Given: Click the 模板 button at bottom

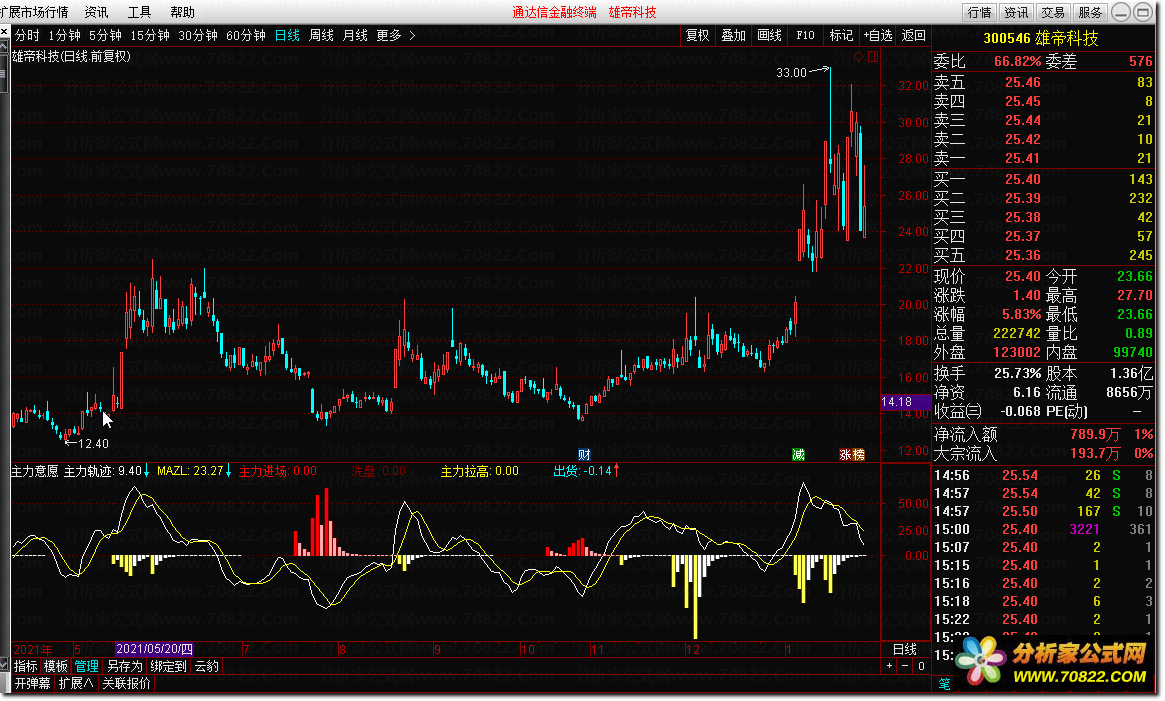Looking at the screenshot, I should tap(56, 666).
